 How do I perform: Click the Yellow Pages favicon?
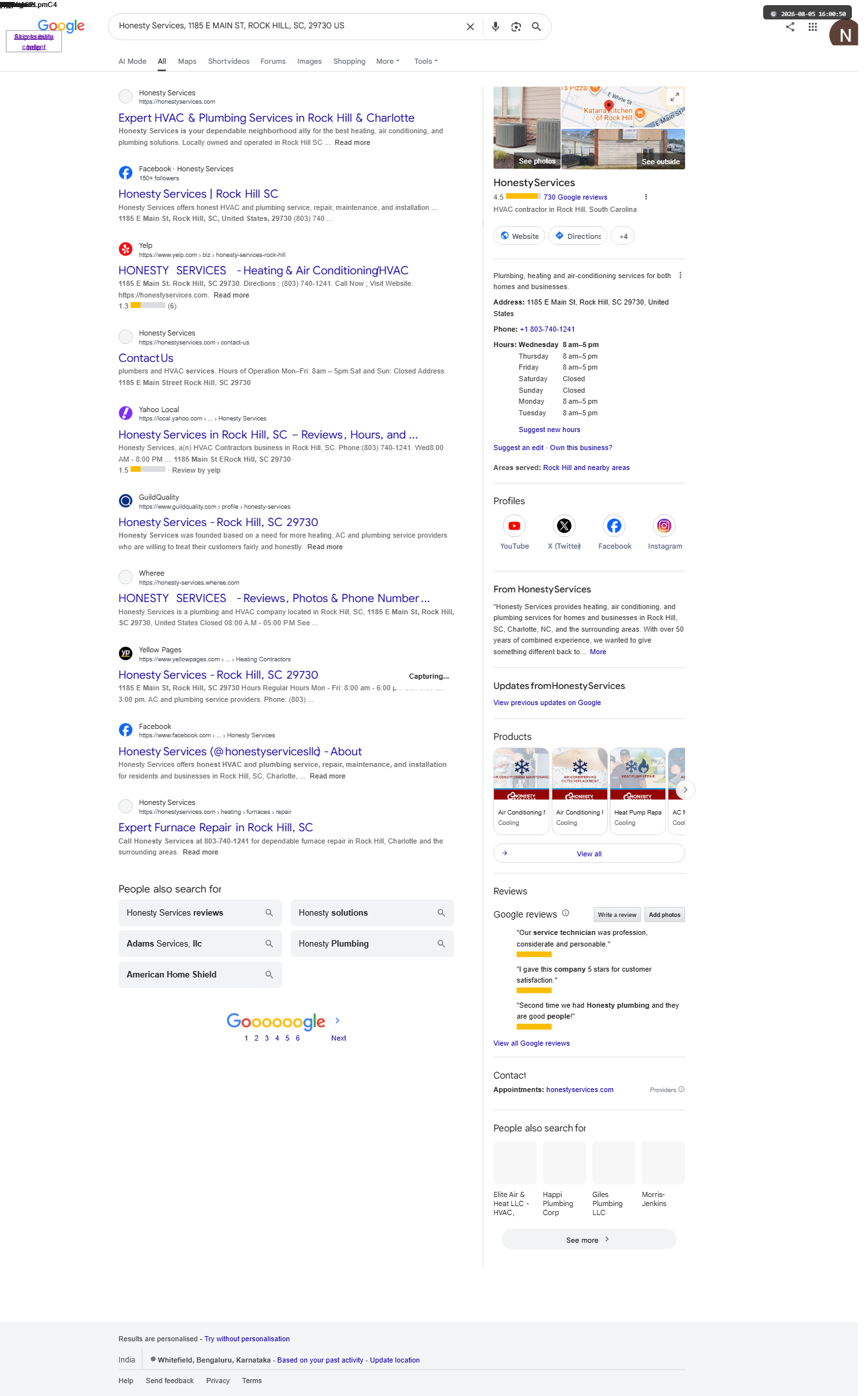coord(126,654)
